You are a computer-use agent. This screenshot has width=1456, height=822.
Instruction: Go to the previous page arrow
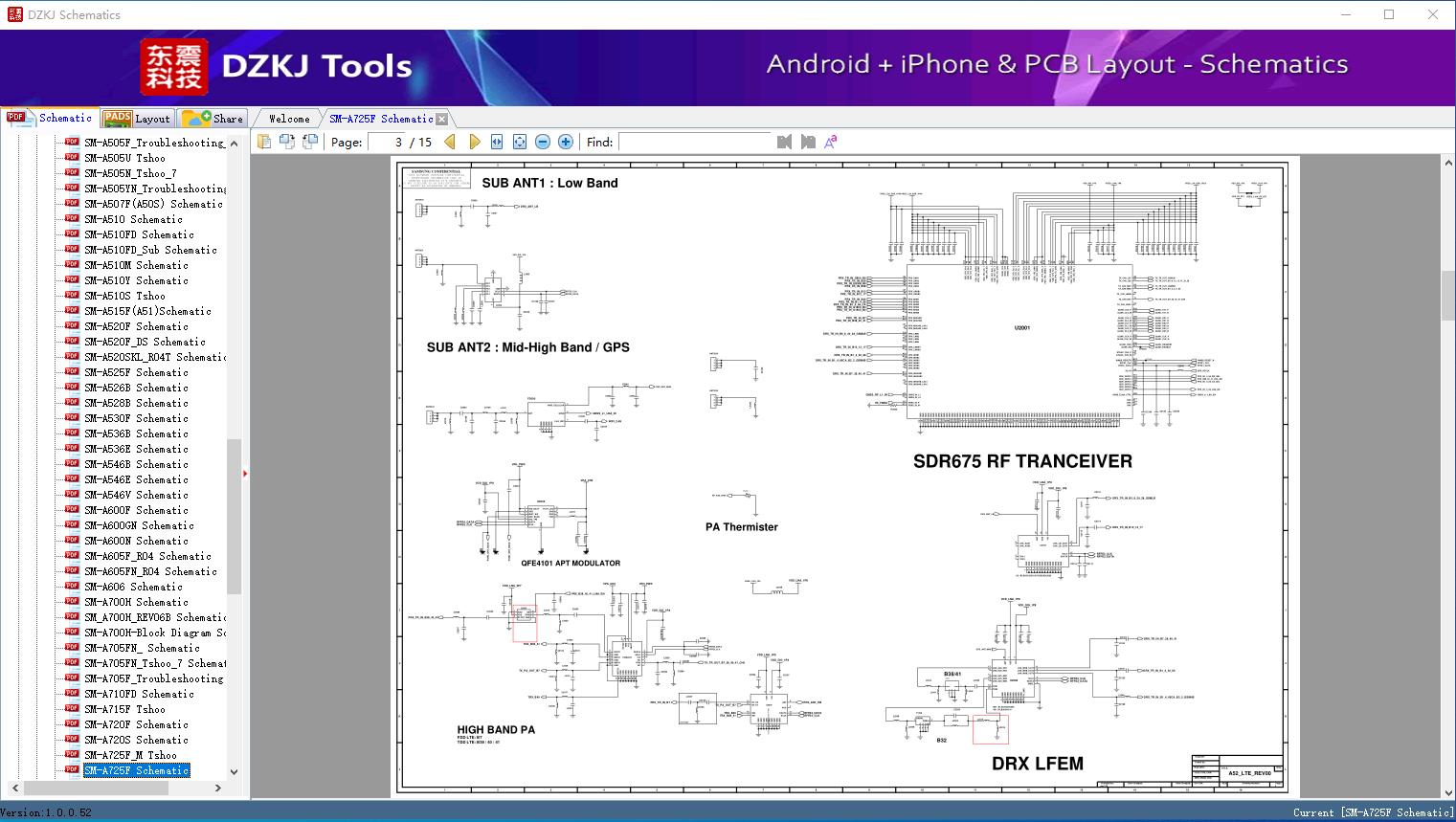click(450, 142)
